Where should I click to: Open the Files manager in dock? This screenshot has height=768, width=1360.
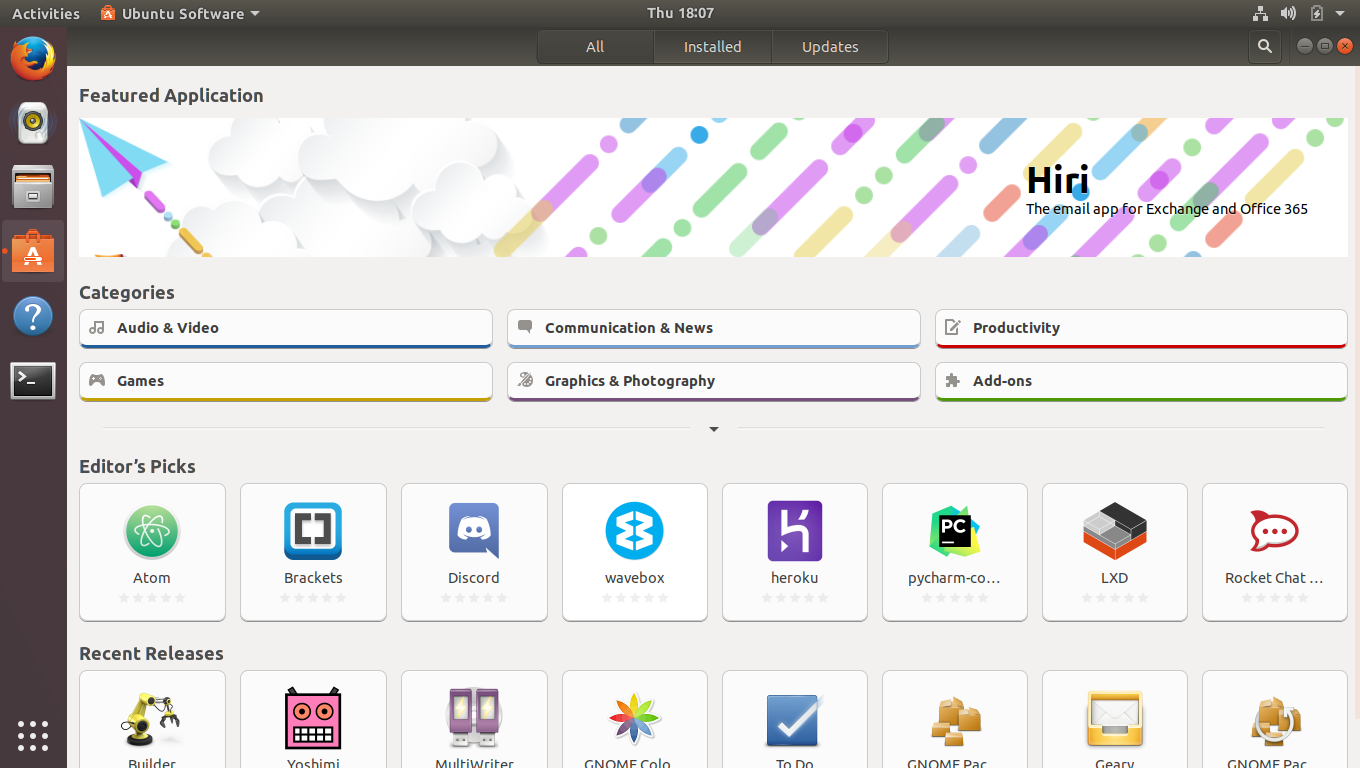pos(33,186)
